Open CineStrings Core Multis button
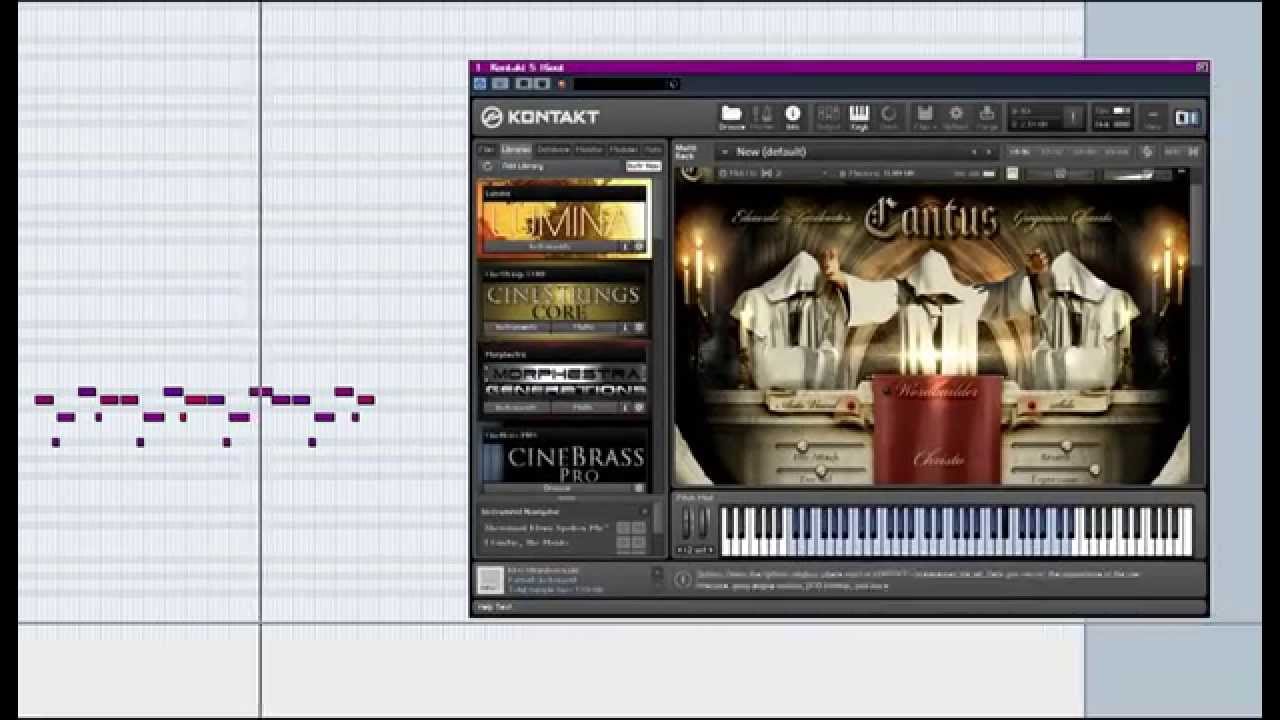Viewport: 1280px width, 720px height. point(583,327)
